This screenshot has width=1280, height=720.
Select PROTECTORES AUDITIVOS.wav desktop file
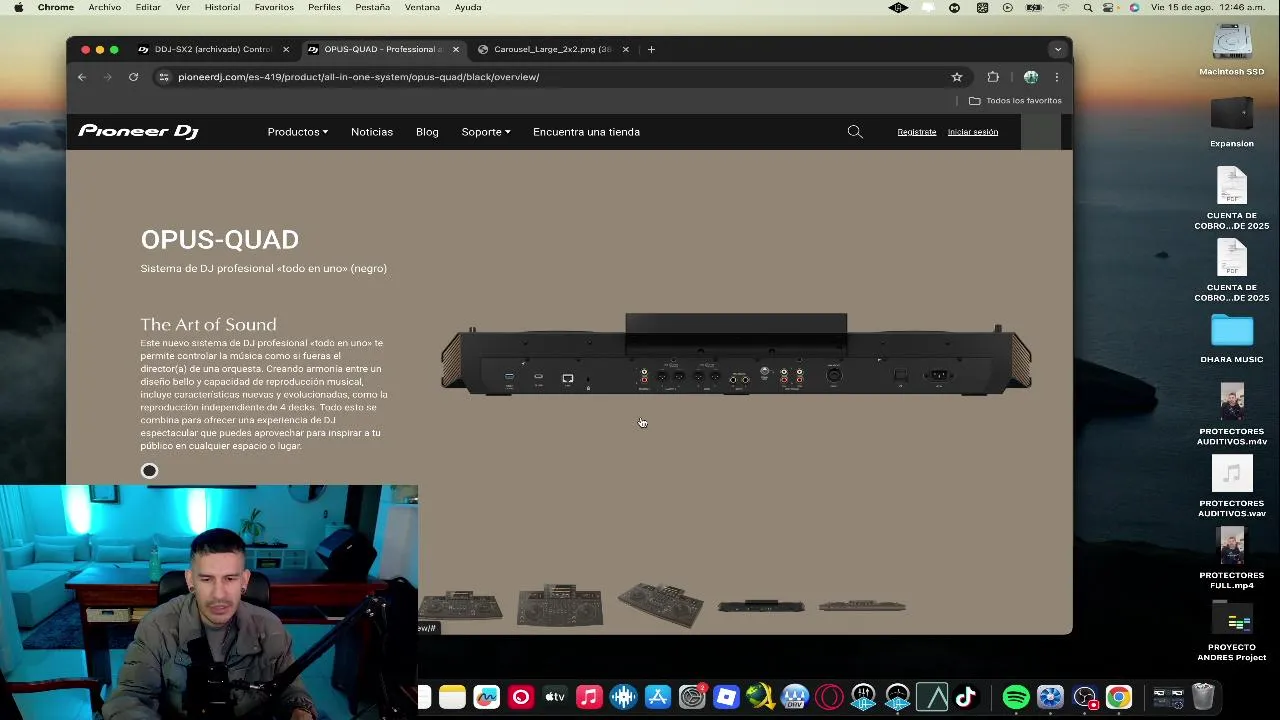(x=1232, y=487)
